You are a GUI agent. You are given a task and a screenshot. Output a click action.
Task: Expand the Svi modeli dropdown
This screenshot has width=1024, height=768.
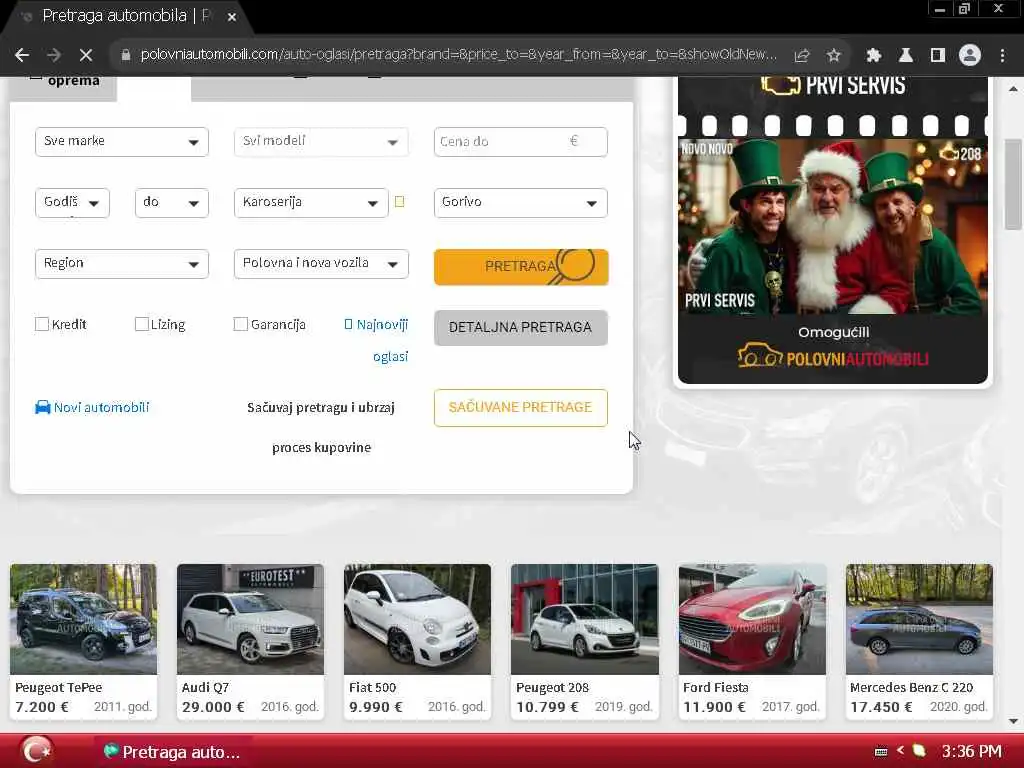321,142
